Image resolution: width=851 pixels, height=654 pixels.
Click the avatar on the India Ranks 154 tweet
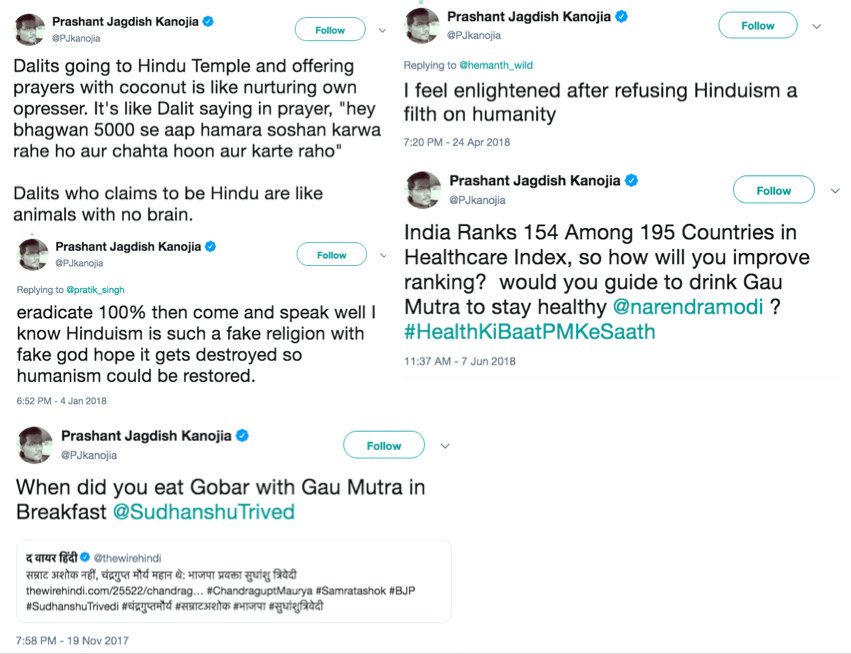[x=422, y=189]
